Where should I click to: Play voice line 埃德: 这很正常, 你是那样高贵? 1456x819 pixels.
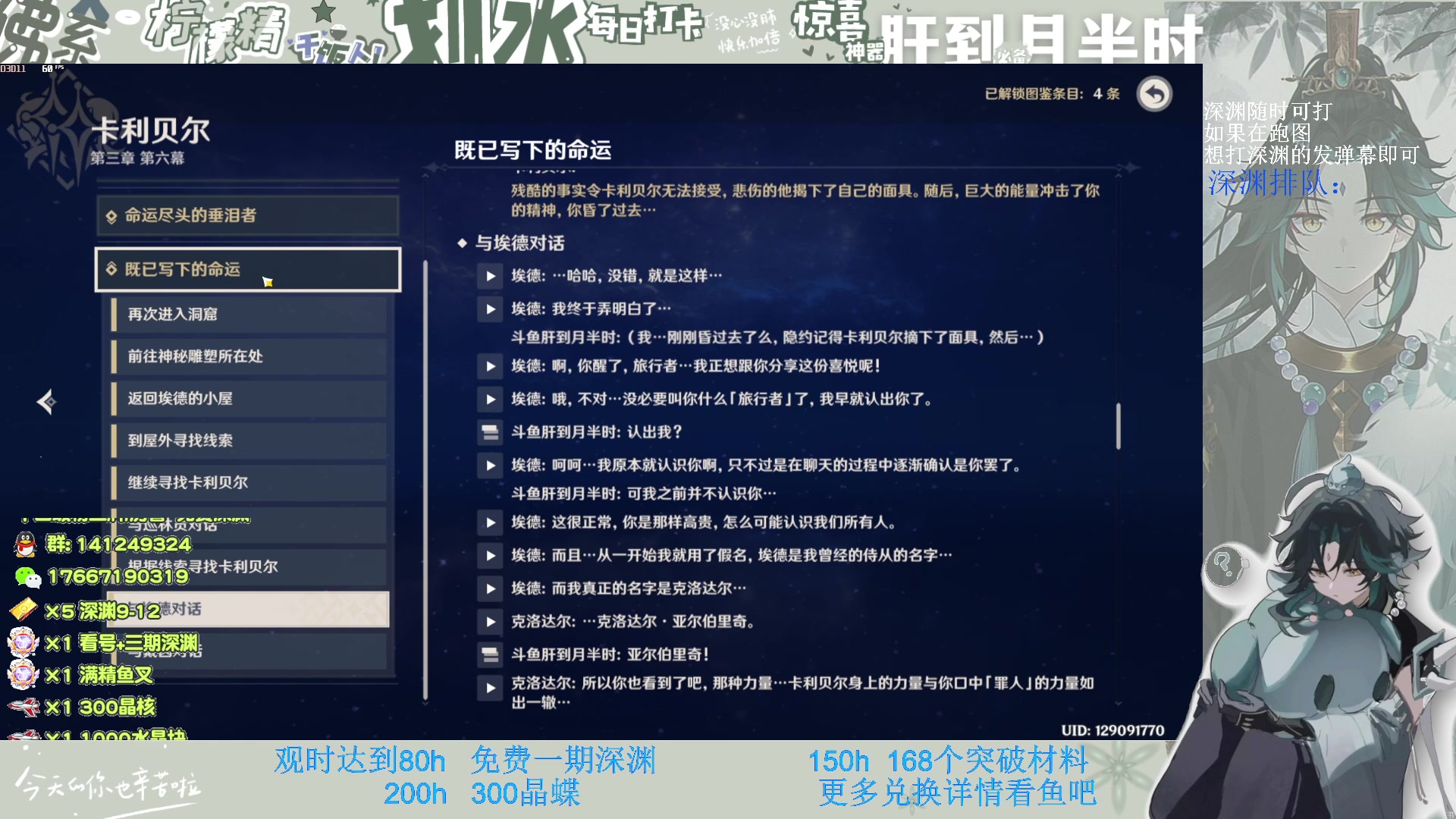(490, 522)
